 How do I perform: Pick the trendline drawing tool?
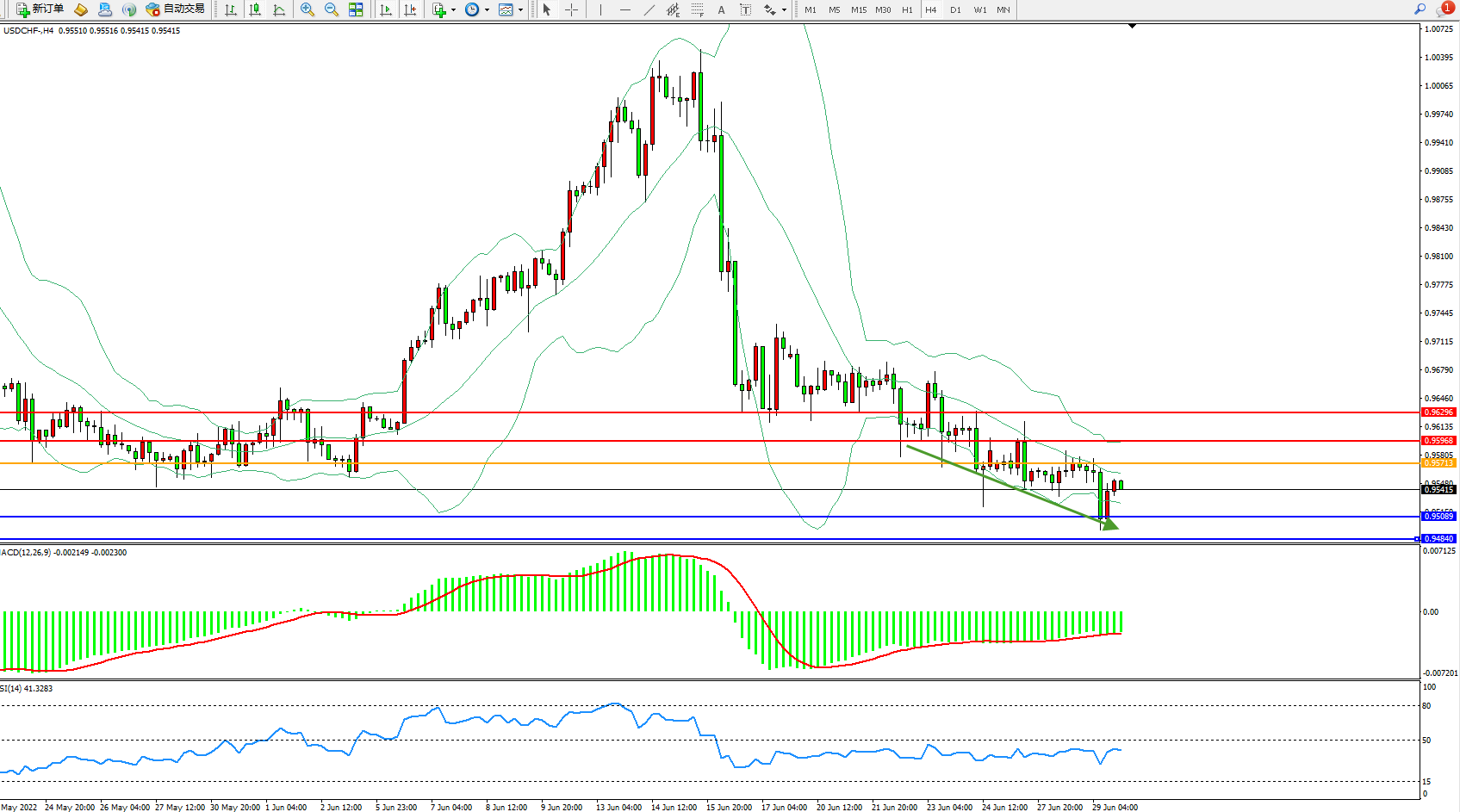click(649, 9)
